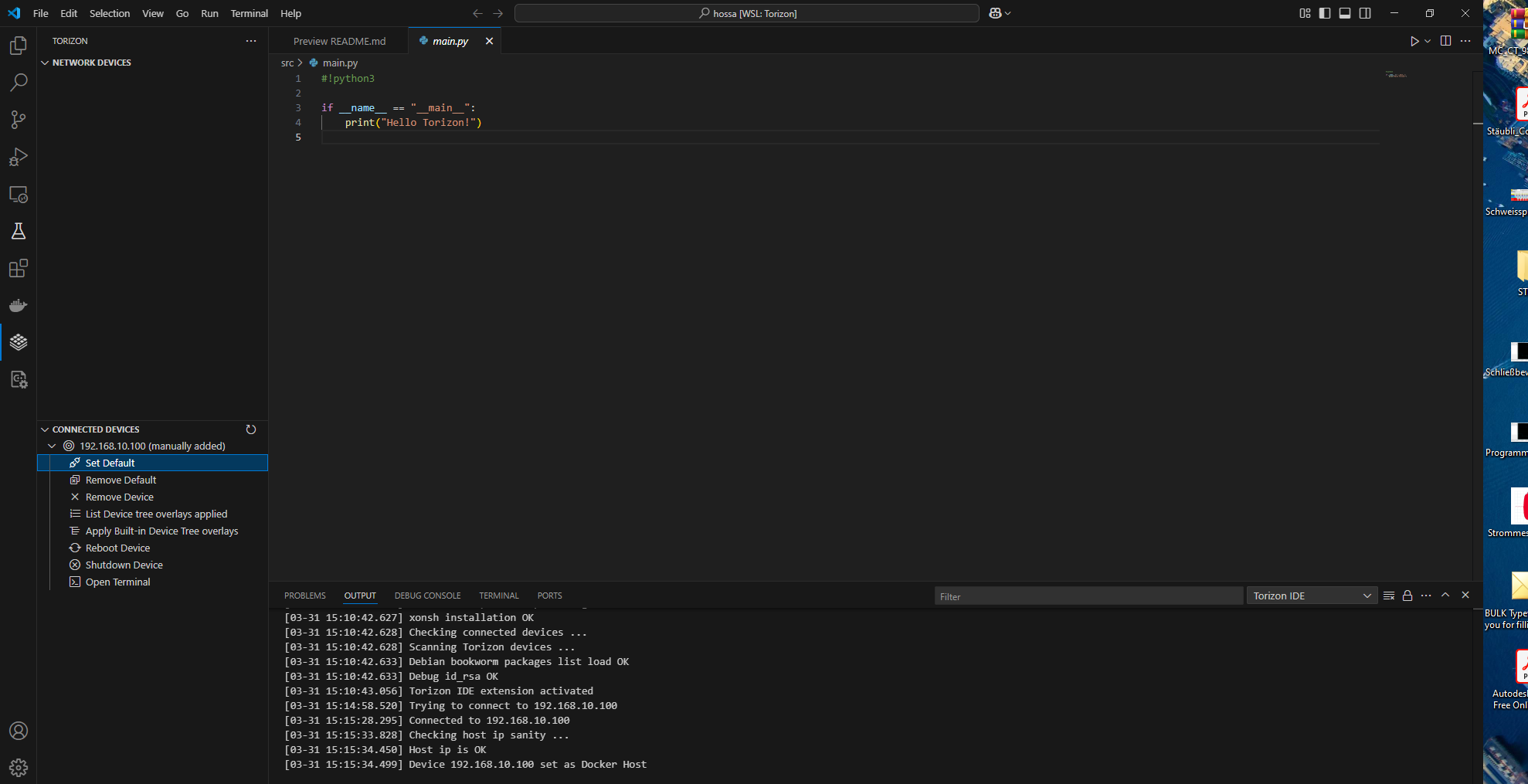Open the Manage gear icon
The image size is (1528, 784).
click(19, 768)
